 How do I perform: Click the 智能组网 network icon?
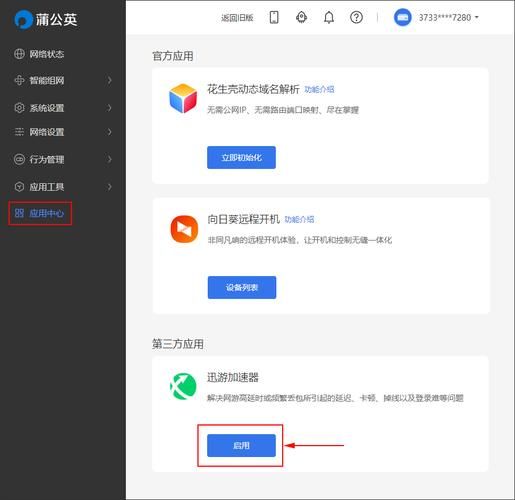(19, 80)
